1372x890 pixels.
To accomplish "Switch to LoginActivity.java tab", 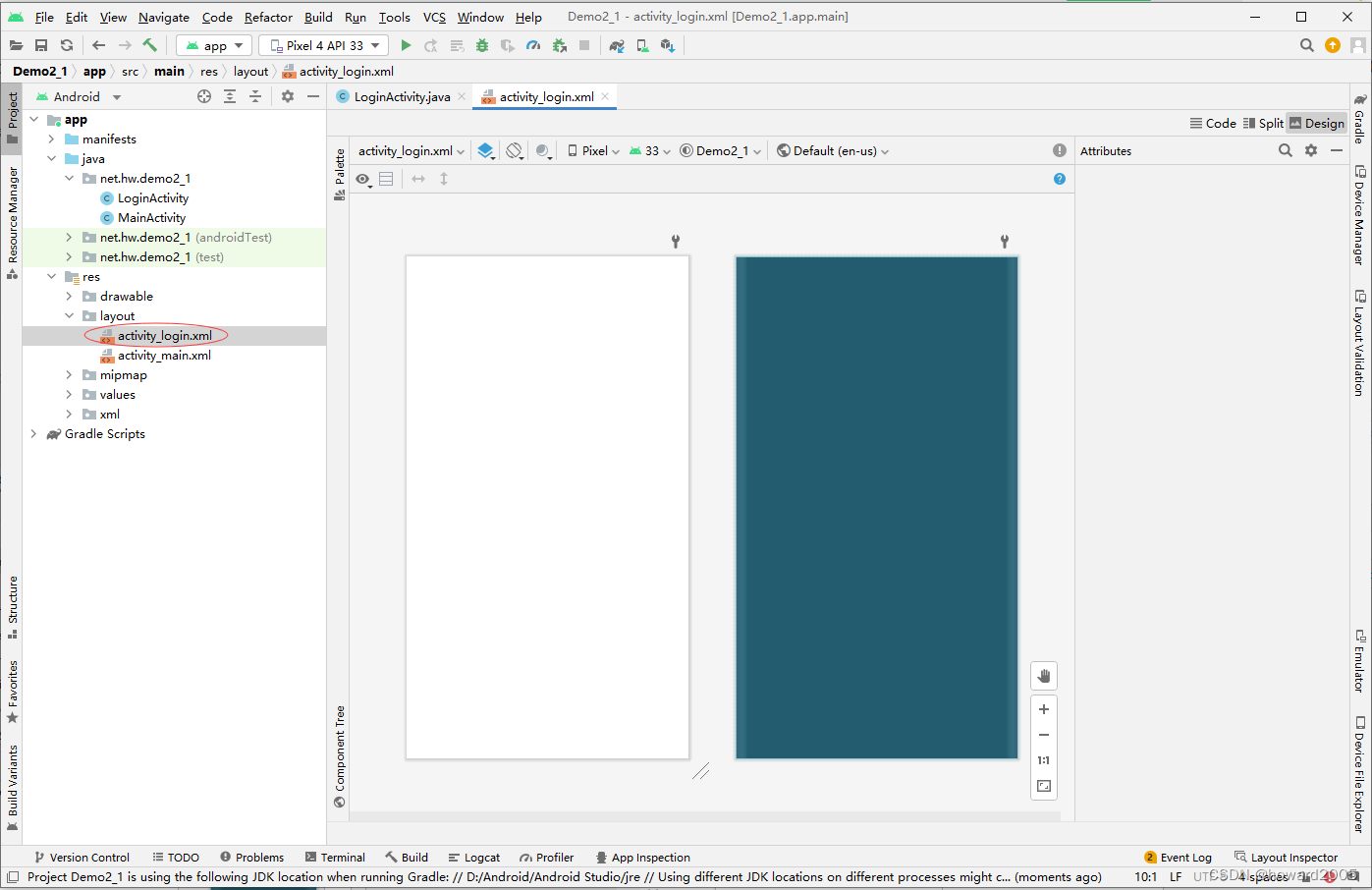I will pyautogui.click(x=402, y=96).
